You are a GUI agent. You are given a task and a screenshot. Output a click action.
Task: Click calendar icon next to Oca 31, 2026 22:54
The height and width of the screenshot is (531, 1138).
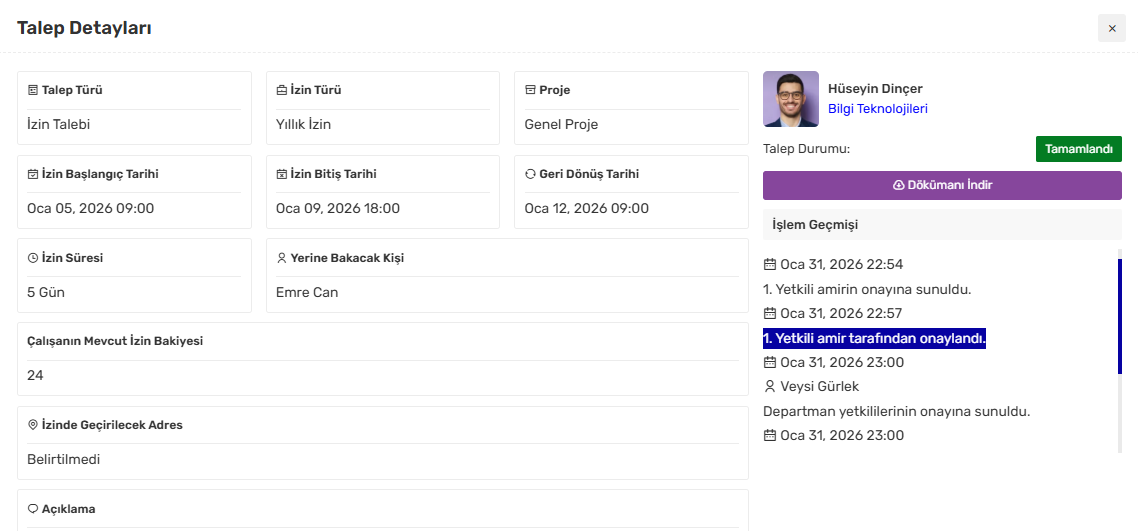pos(769,265)
